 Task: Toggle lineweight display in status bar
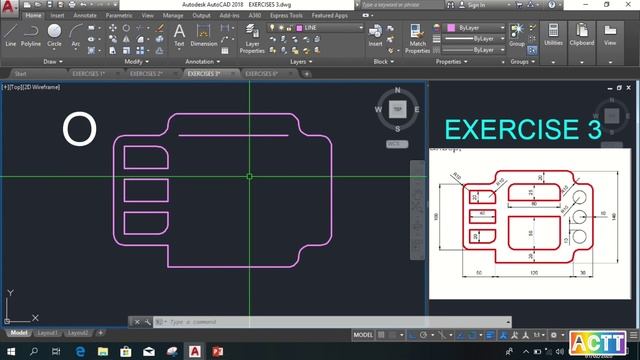coord(490,335)
